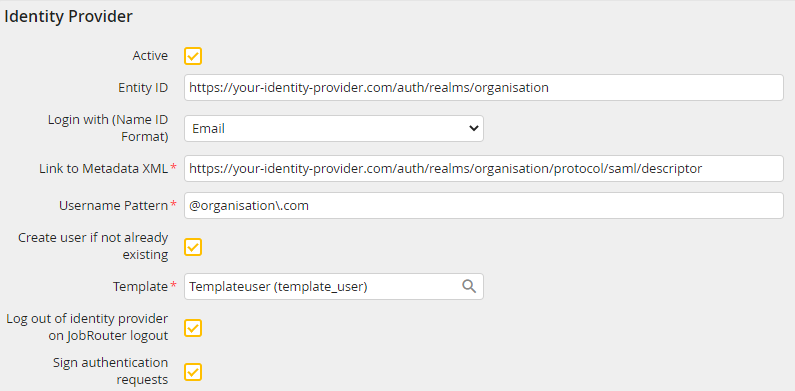
Task: Click the Identity Provider heading
Action: [68, 16]
